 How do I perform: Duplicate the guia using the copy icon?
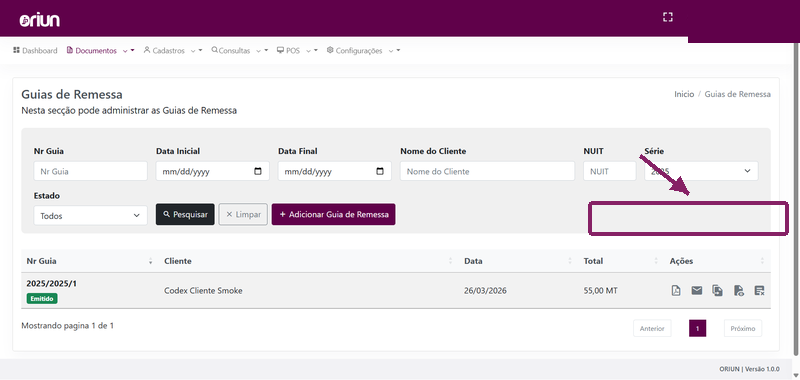pos(717,291)
